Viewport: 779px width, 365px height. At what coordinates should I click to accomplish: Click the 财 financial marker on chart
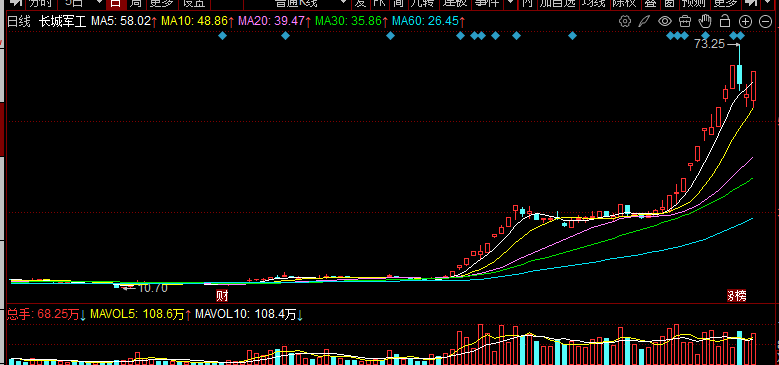click(222, 296)
